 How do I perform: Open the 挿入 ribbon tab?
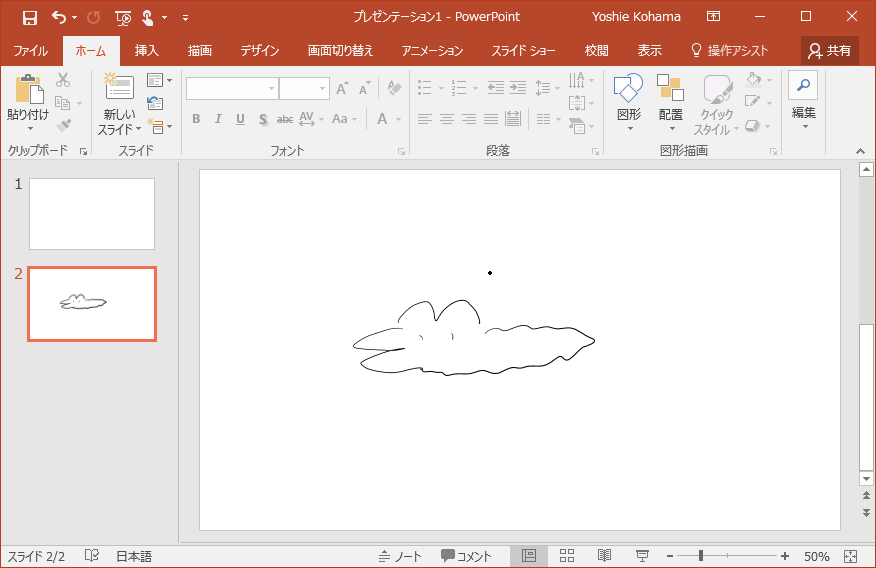point(147,51)
